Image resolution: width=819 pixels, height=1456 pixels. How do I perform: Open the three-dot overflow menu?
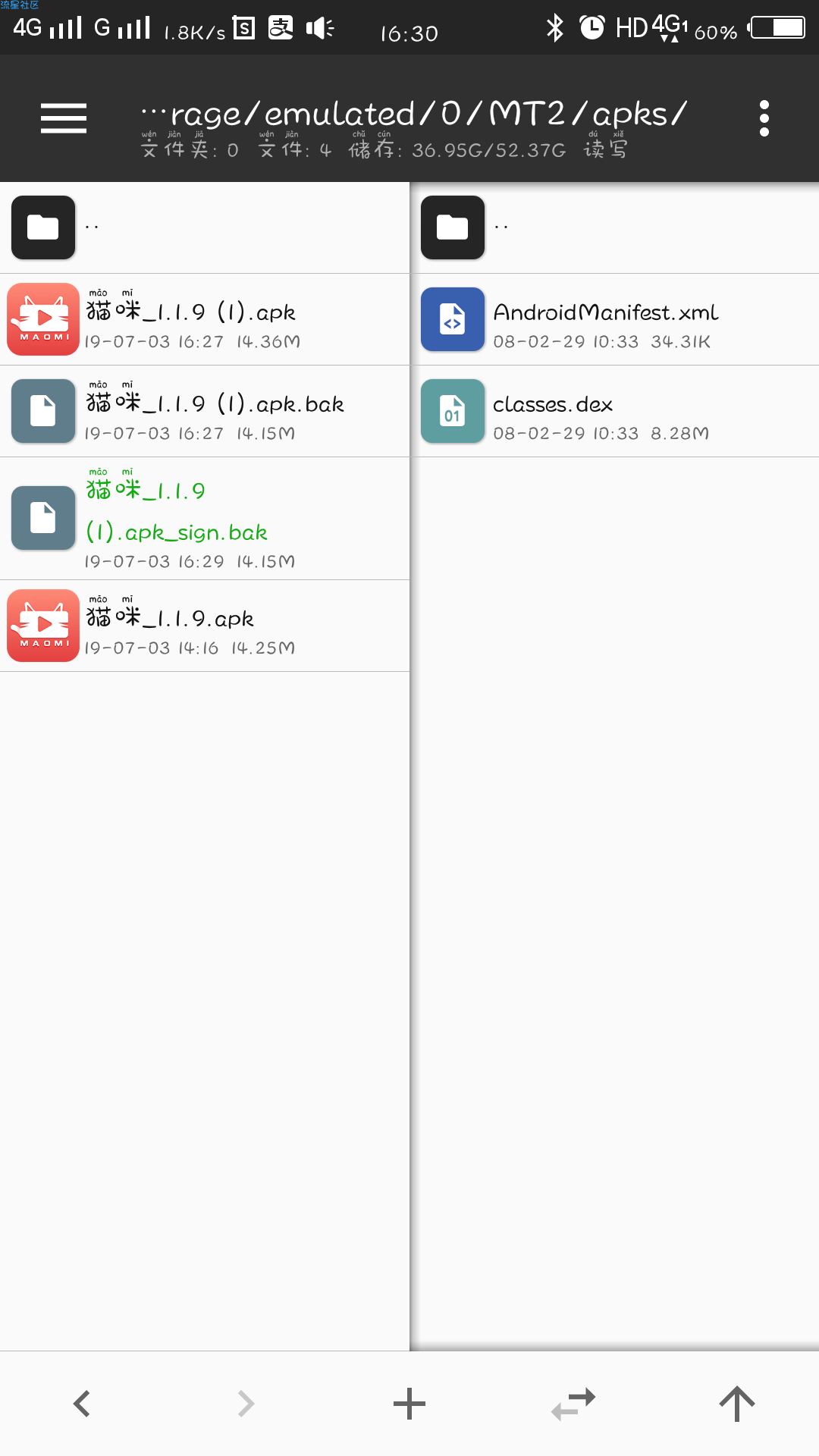click(x=764, y=118)
